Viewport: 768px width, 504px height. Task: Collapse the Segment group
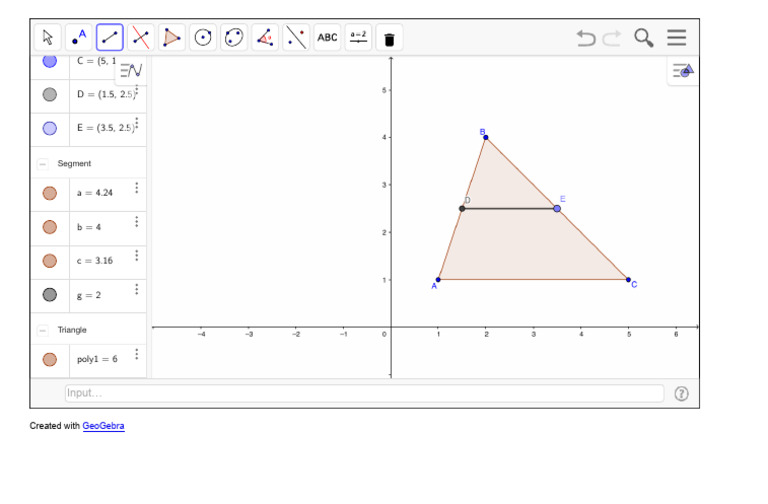pos(43,164)
